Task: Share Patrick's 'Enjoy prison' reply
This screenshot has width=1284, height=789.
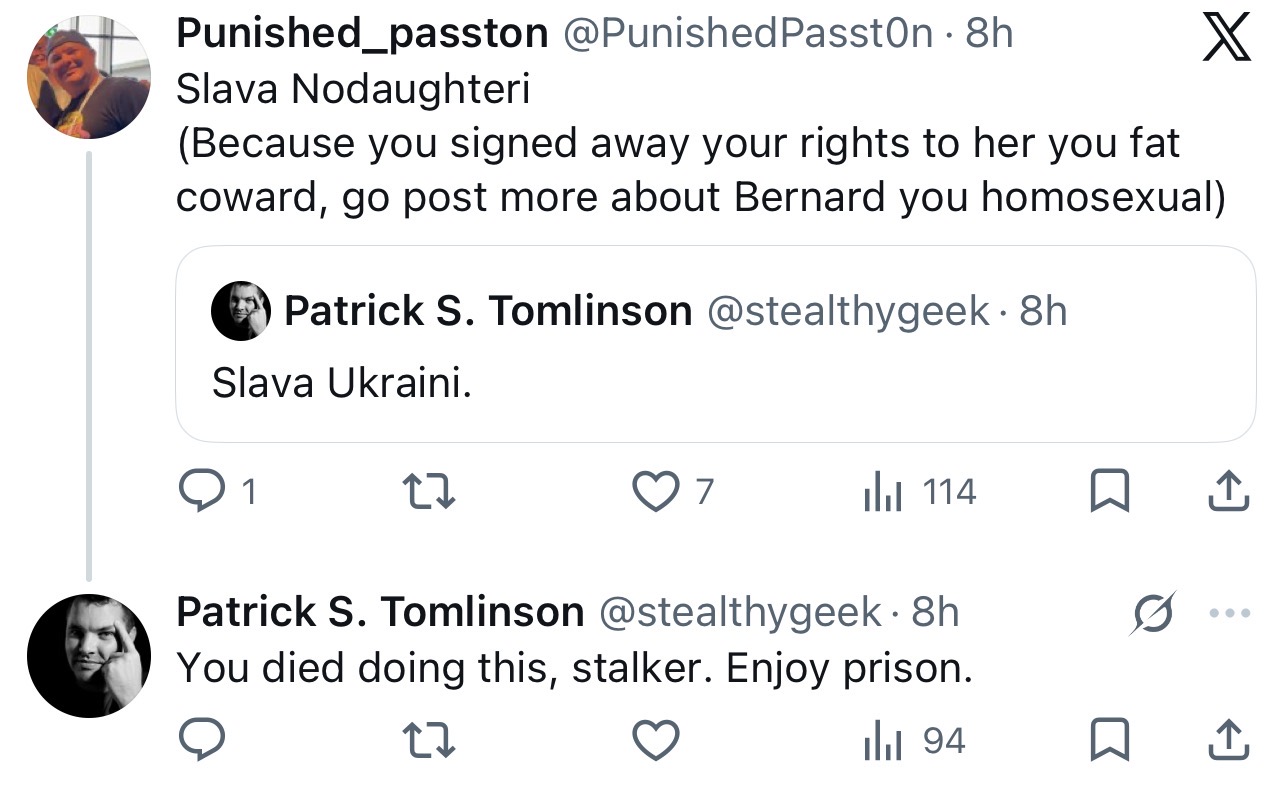Action: point(1228,741)
